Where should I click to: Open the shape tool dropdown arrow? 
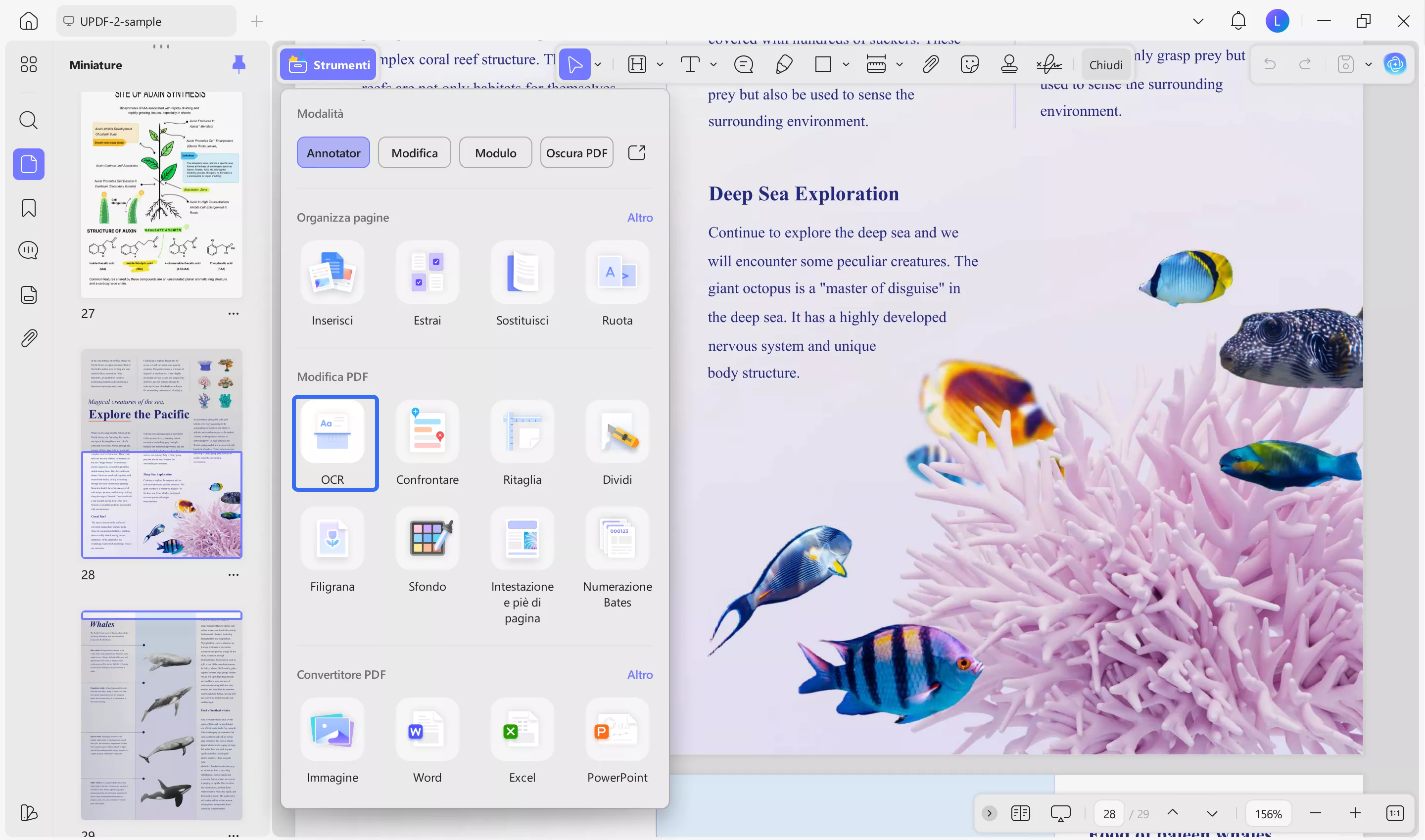(846, 64)
